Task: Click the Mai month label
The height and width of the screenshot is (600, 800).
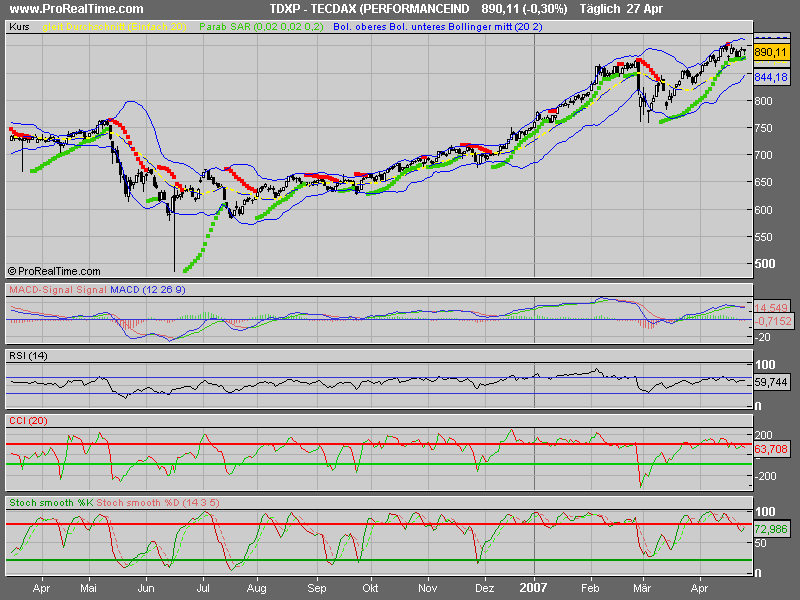Action: tap(88, 588)
